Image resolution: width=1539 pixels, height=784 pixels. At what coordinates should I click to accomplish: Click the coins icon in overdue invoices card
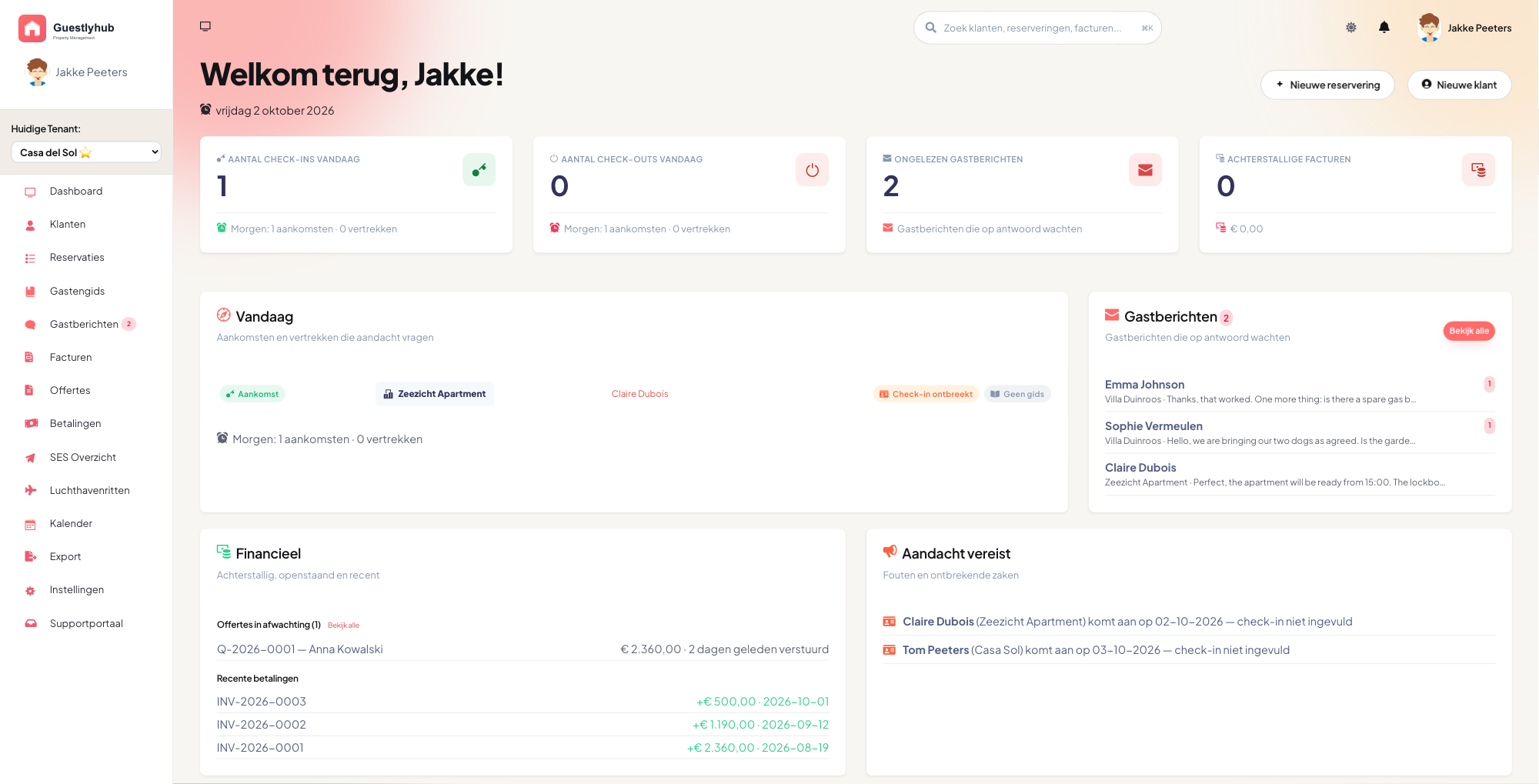1478,170
